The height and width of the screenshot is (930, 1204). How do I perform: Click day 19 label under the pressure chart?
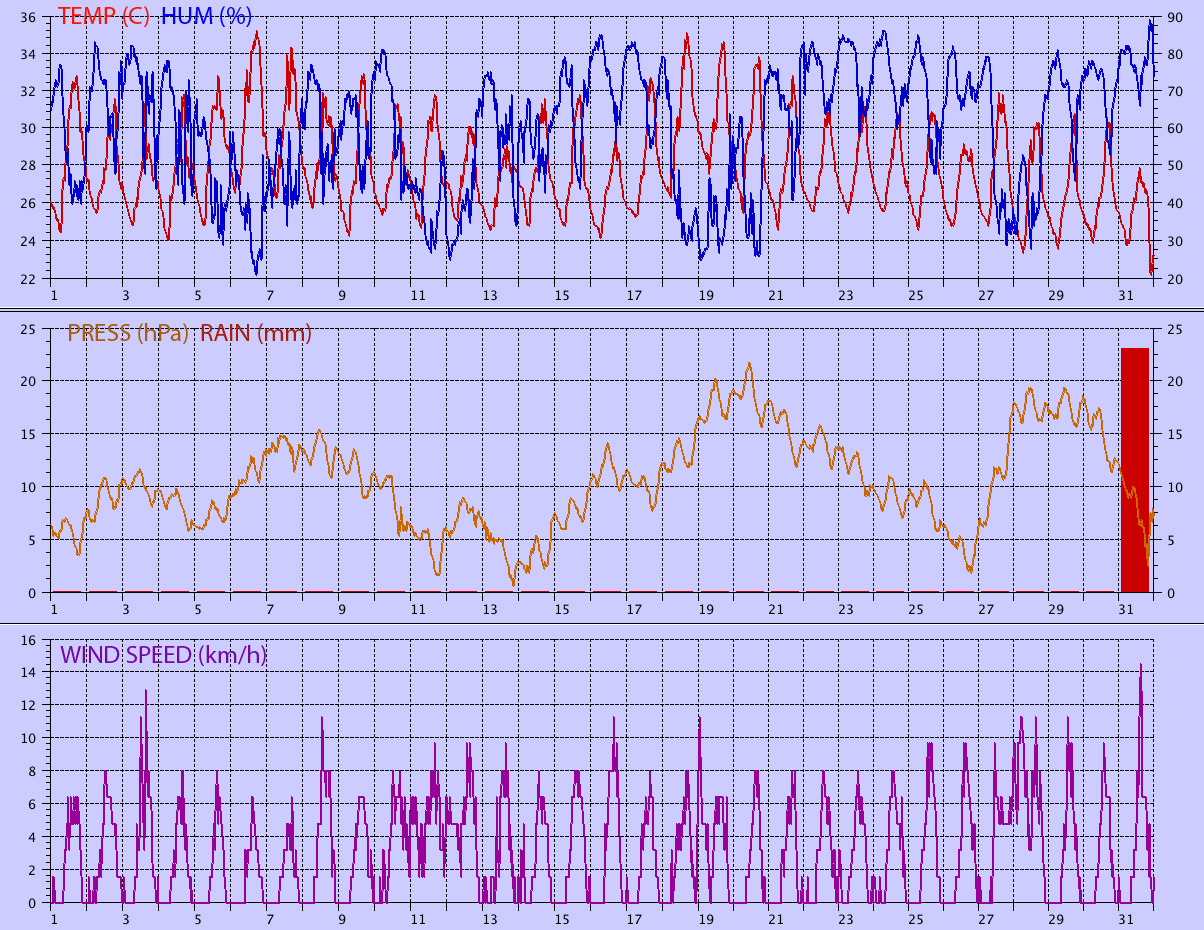pos(706,610)
